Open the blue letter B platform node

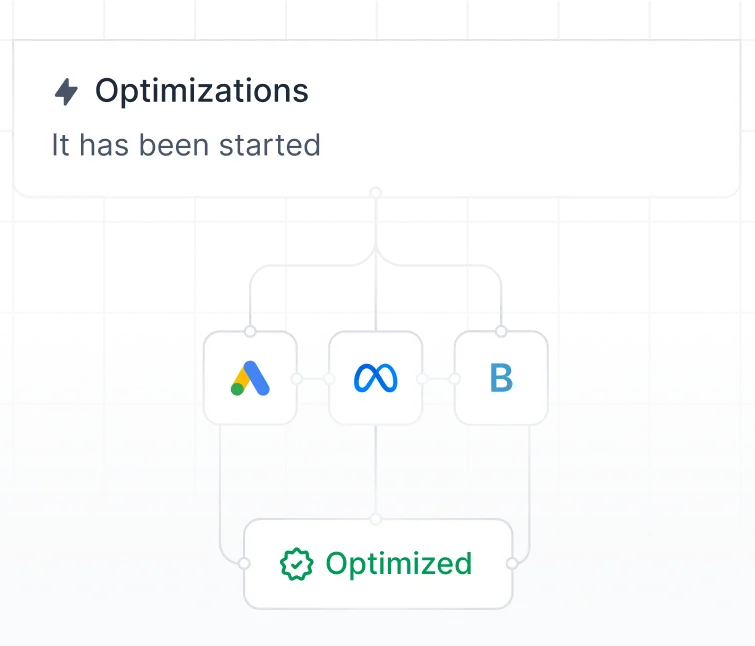pyautogui.click(x=501, y=378)
